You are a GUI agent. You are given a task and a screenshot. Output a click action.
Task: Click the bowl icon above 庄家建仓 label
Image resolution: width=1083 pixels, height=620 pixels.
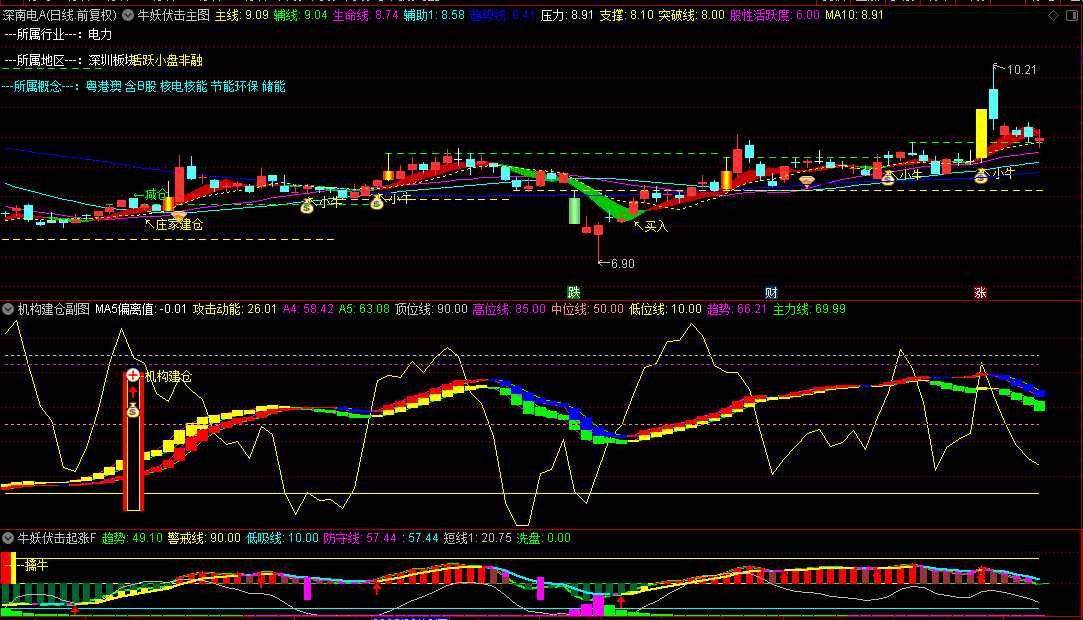[178, 214]
